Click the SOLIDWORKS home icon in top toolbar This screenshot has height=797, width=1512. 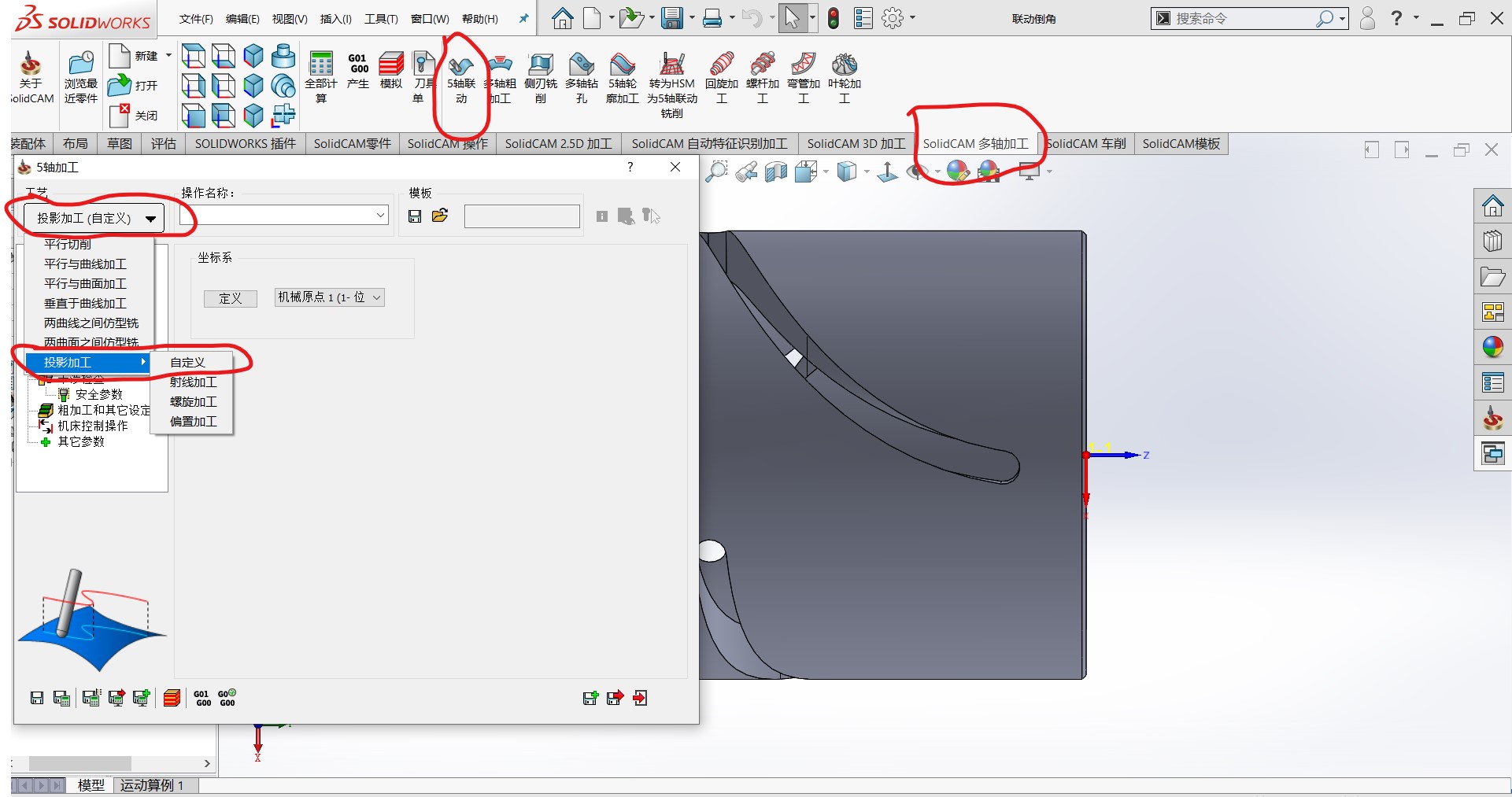point(562,18)
